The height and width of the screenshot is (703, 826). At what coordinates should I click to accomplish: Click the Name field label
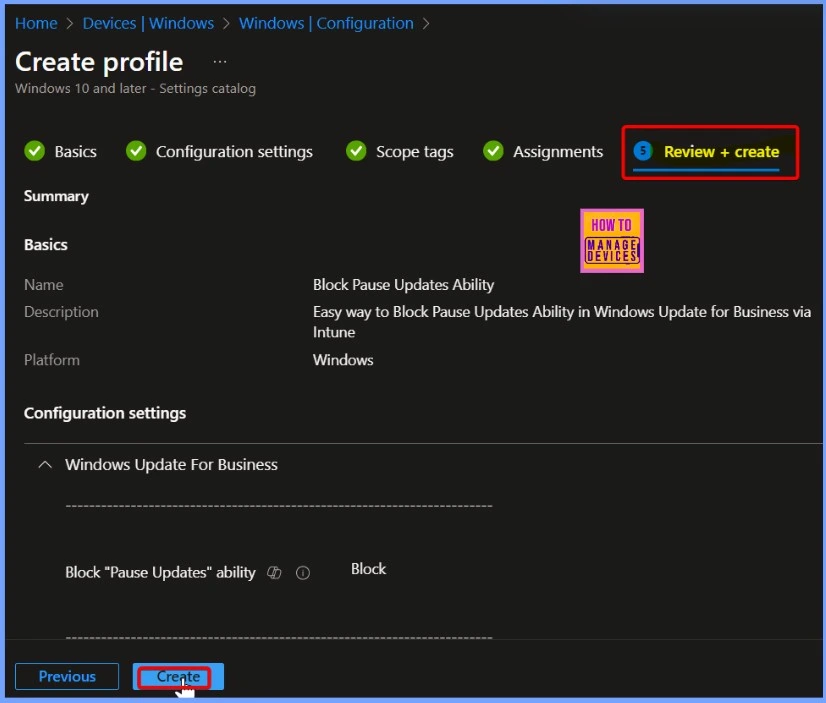[44, 285]
